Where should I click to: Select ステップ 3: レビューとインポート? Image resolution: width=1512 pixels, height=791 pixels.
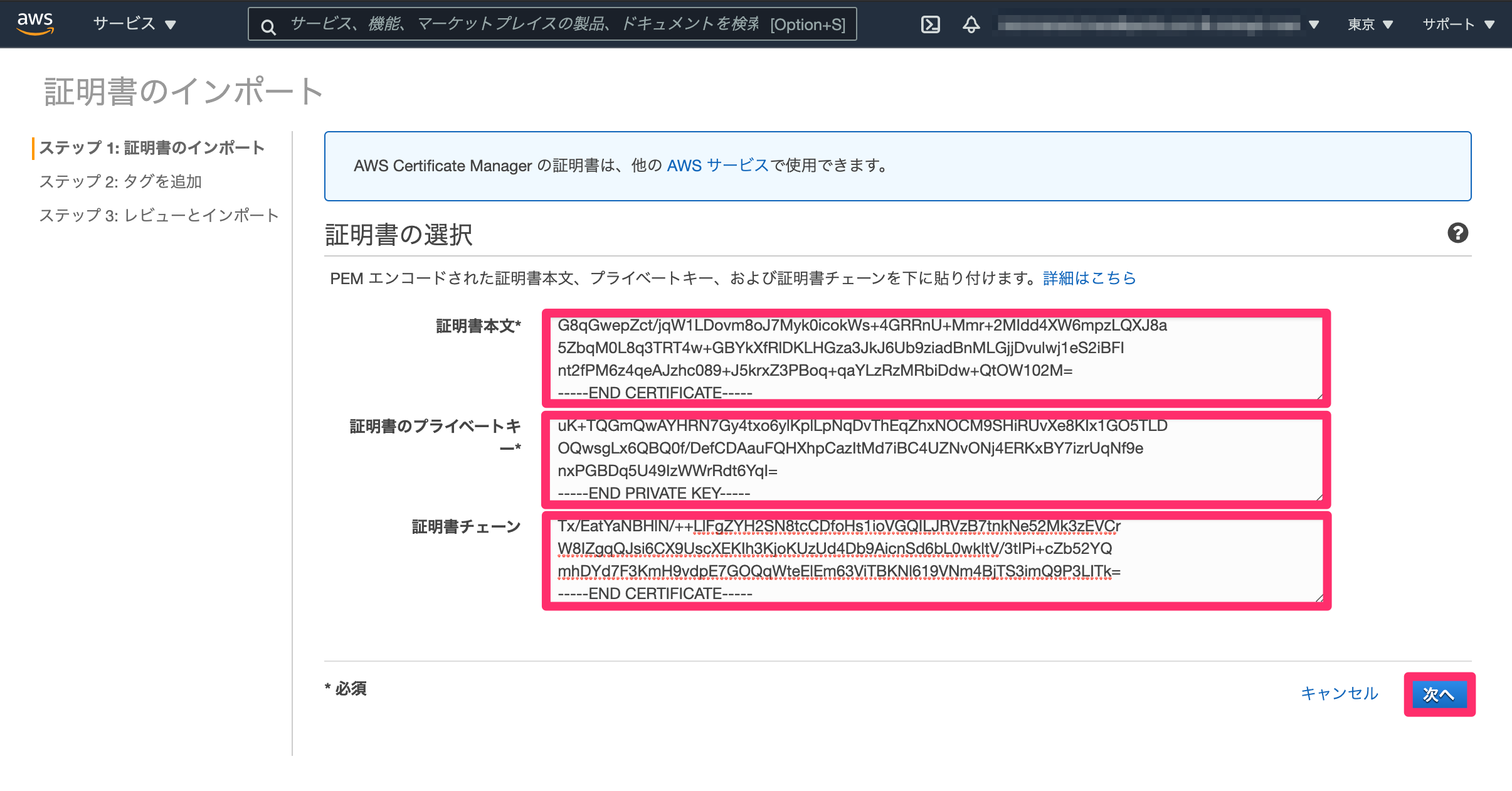point(159,215)
